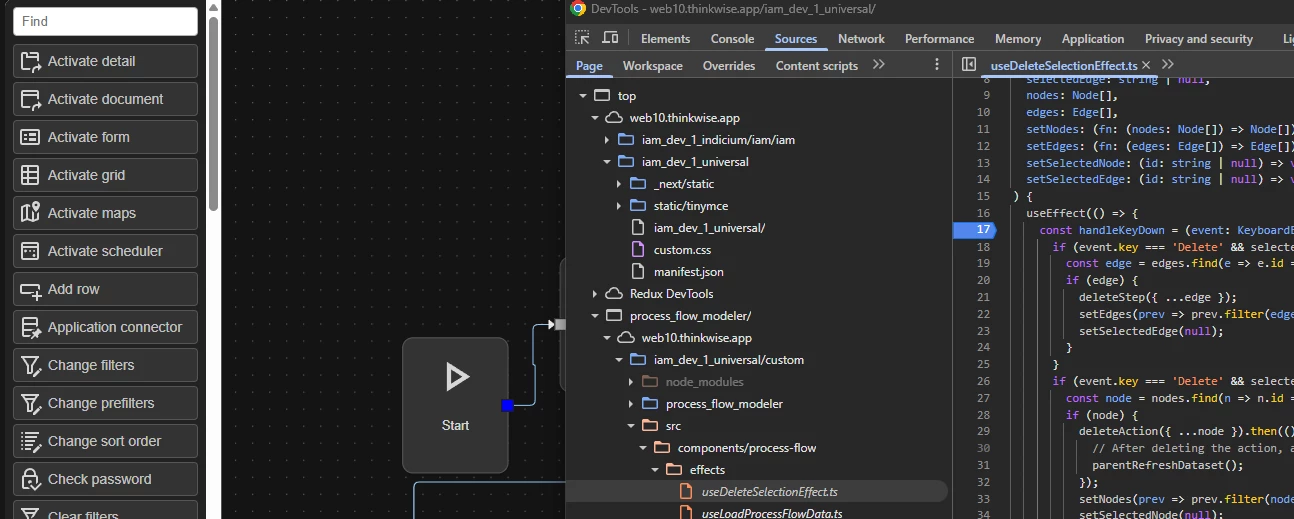Click the Activate maps icon
Image resolution: width=1294 pixels, height=519 pixels.
pyautogui.click(x=30, y=213)
